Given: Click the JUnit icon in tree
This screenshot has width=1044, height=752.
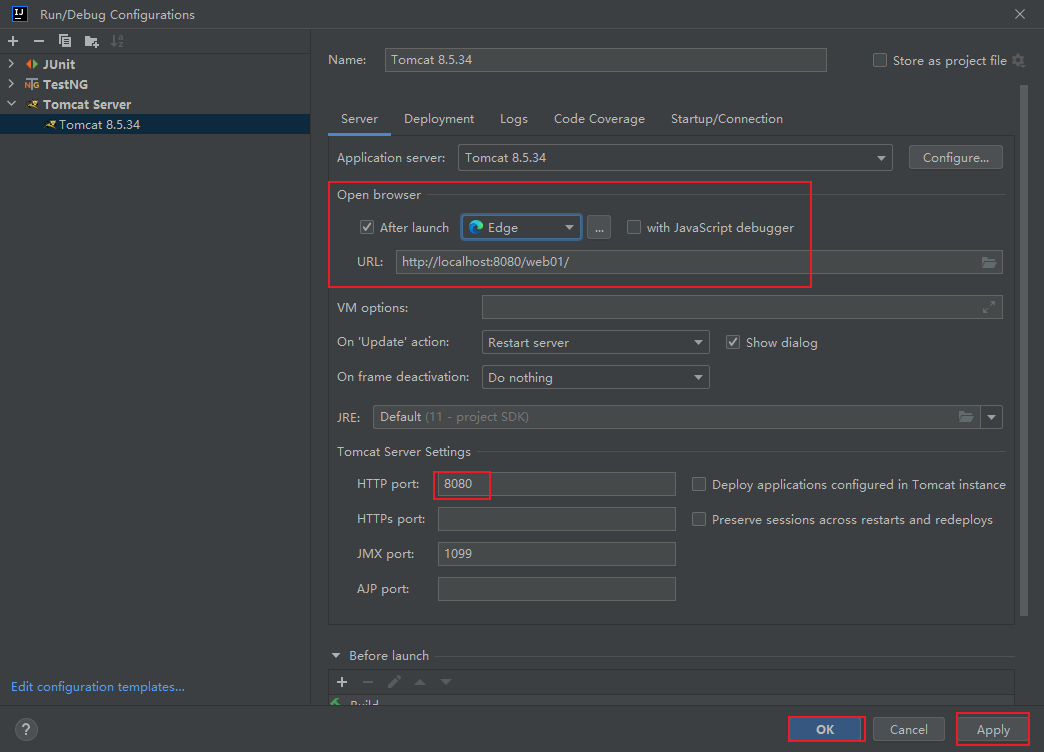Looking at the screenshot, I should coord(32,65).
